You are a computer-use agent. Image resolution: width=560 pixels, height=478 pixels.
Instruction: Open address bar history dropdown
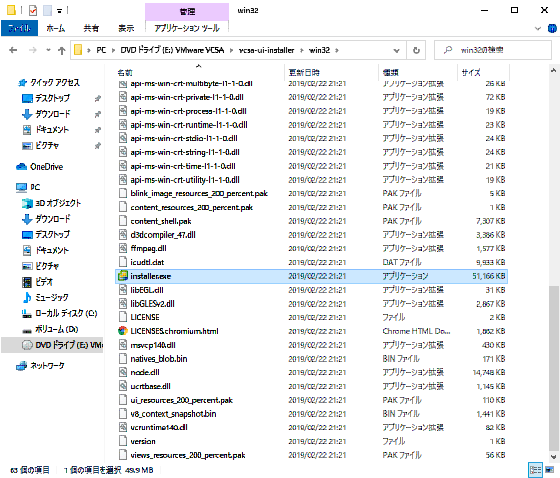[x=396, y=50]
